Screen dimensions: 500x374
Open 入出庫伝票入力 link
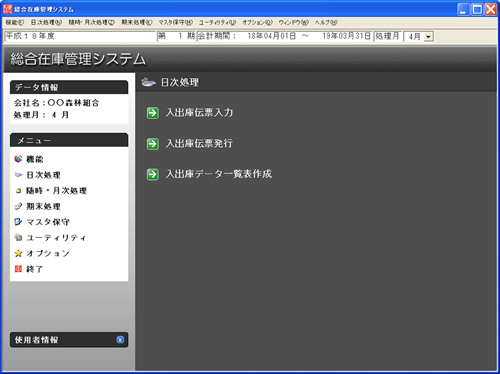[199, 112]
